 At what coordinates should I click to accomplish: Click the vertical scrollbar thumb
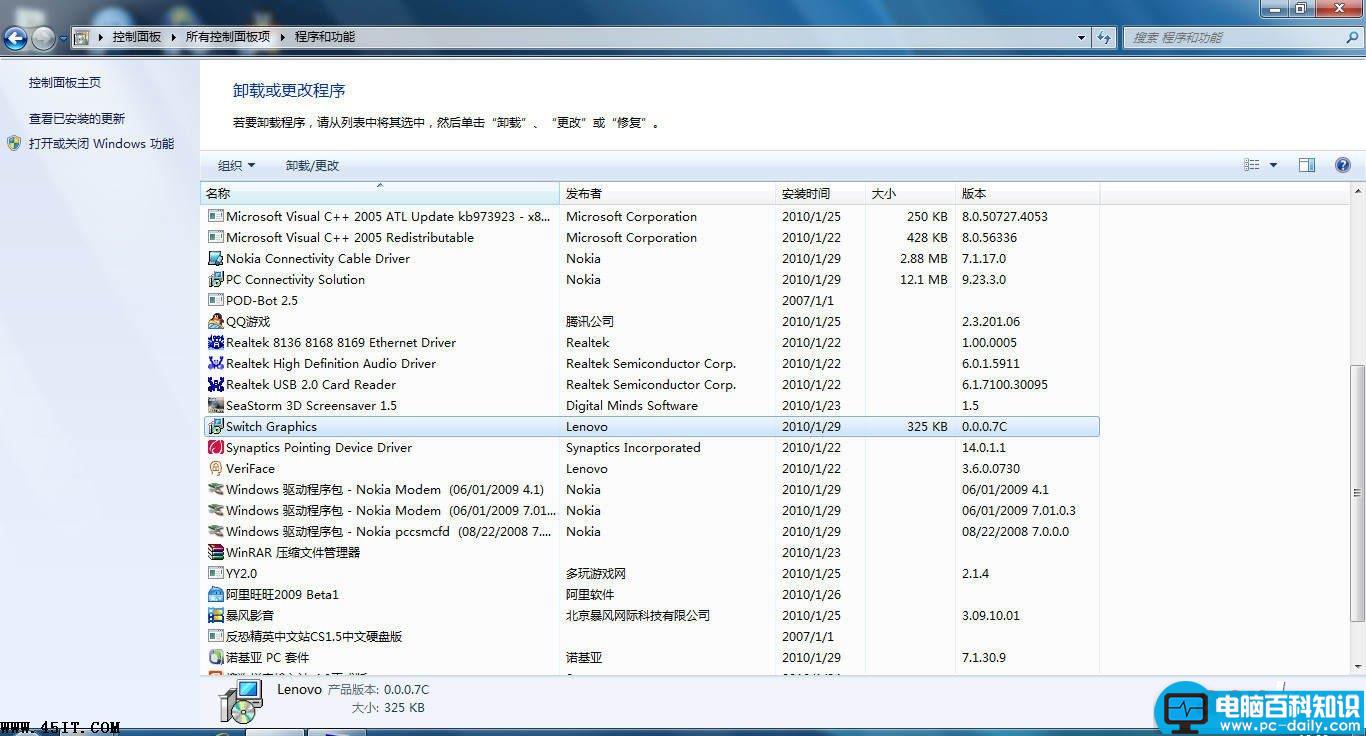[x=1357, y=493]
